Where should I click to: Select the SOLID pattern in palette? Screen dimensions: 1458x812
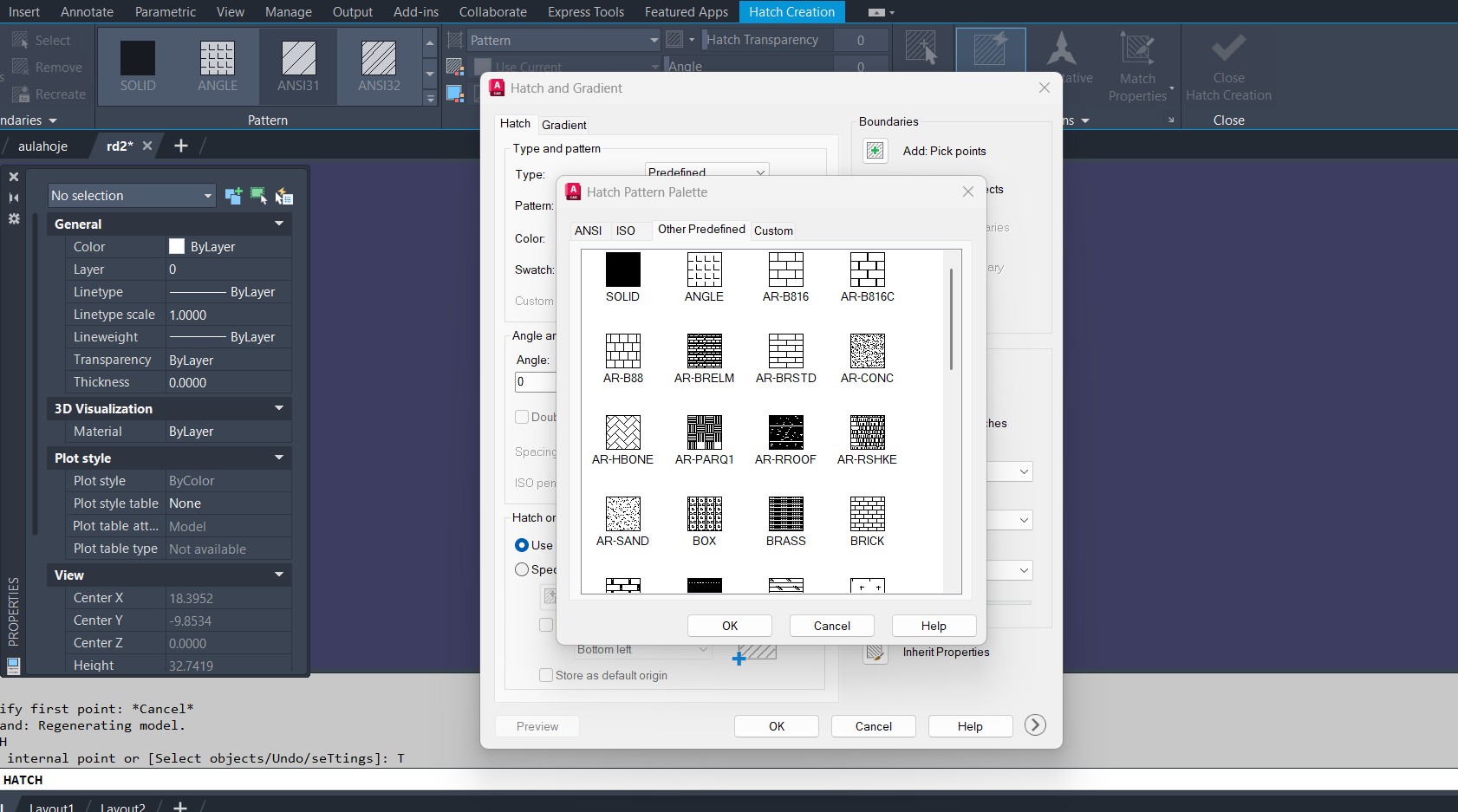point(622,270)
